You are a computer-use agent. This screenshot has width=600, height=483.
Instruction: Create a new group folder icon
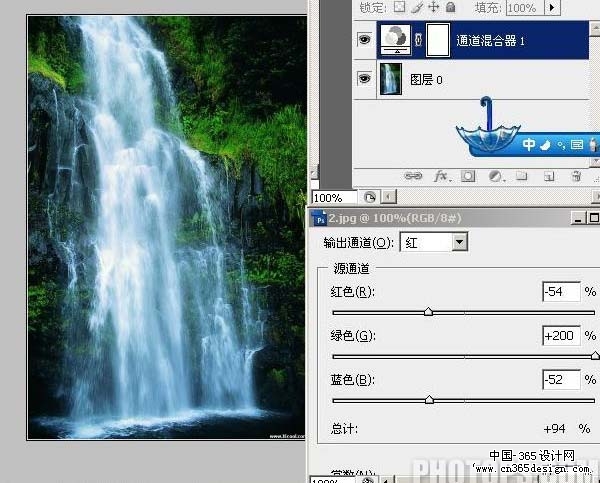pyautogui.click(x=521, y=176)
